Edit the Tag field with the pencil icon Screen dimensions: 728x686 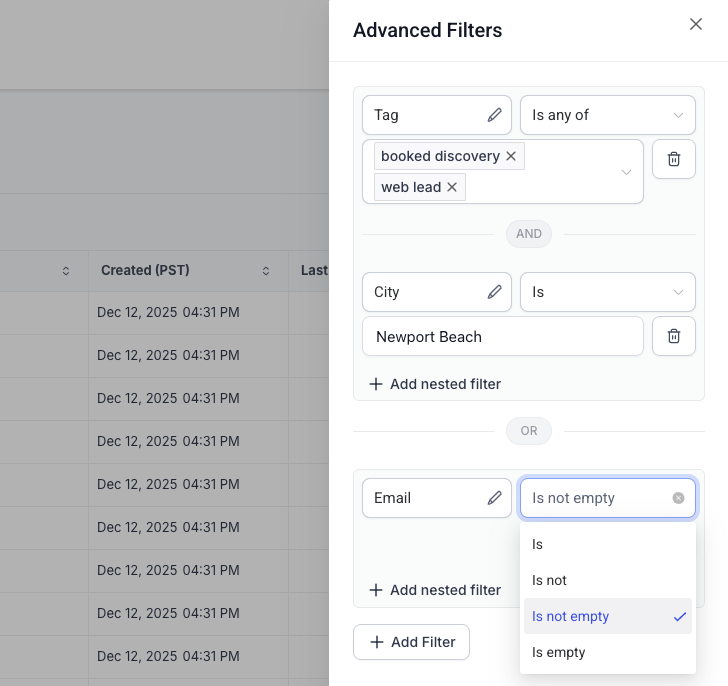coord(494,115)
